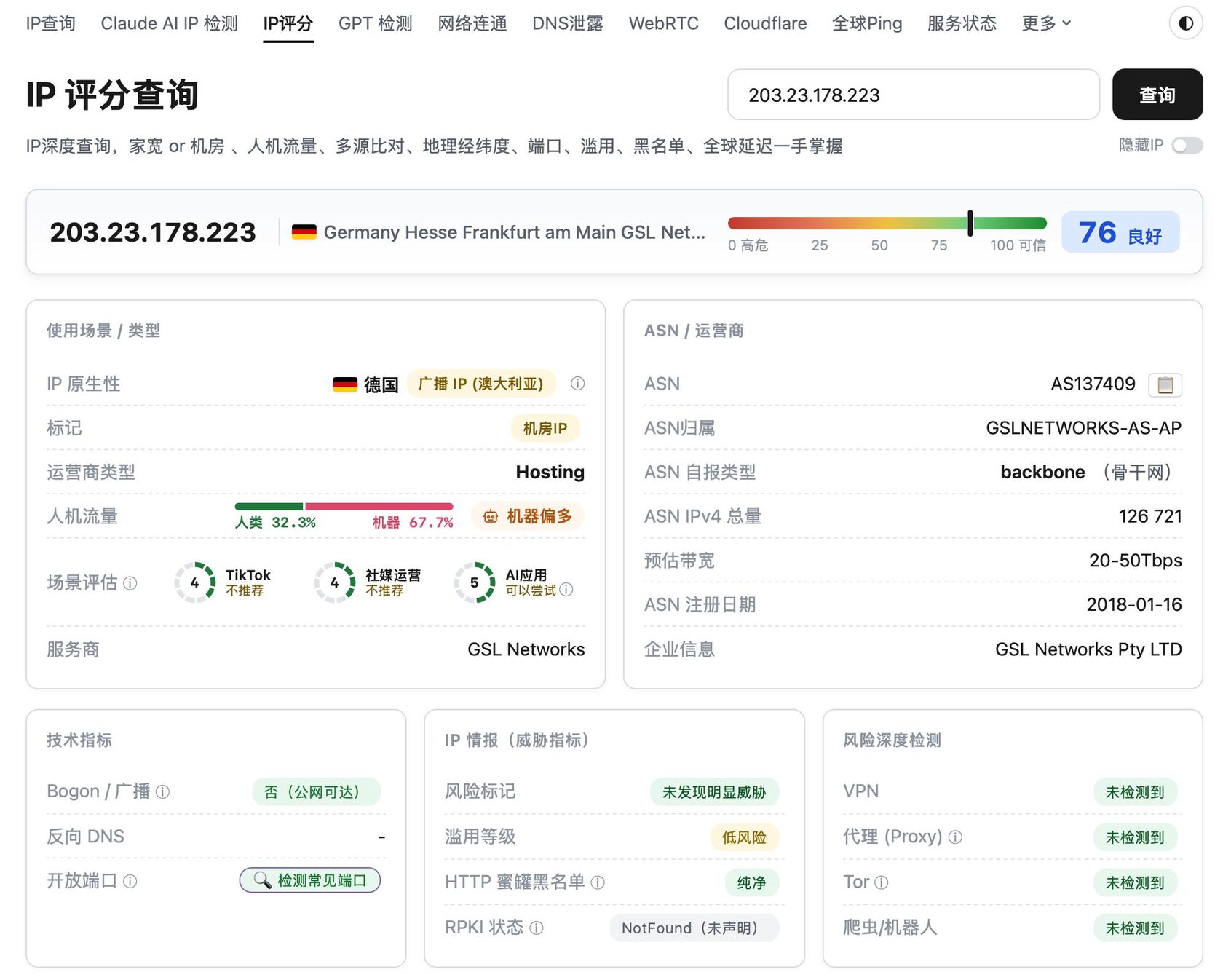Select the GSLNETWORKS-AS-AP value
This screenshot has height=980, width=1223.
point(1083,428)
